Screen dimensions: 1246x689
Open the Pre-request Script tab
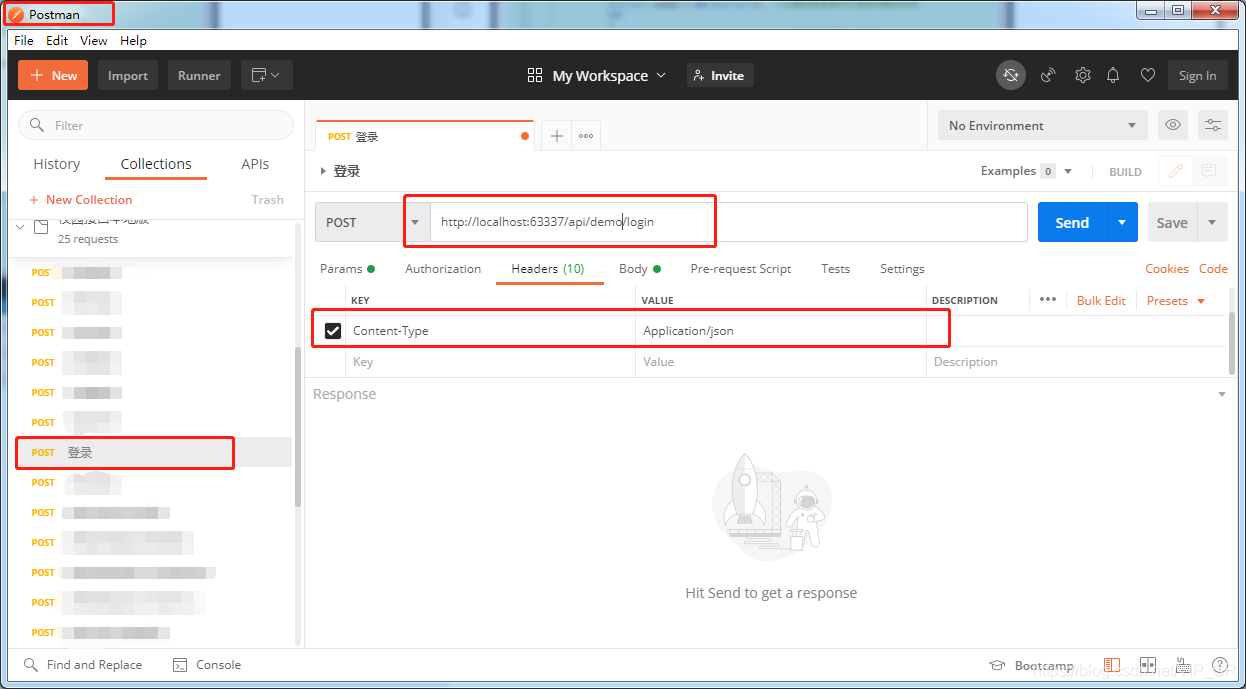pos(740,268)
